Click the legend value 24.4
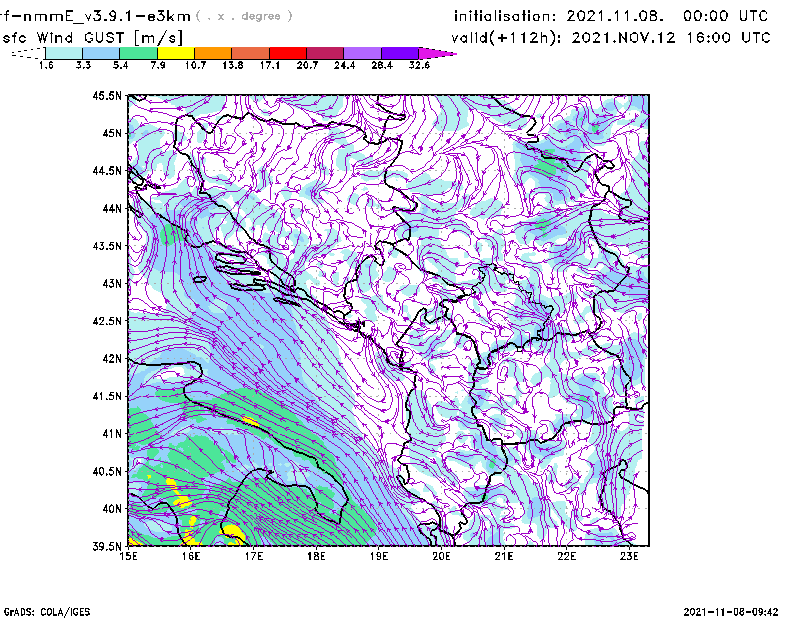 point(344,65)
